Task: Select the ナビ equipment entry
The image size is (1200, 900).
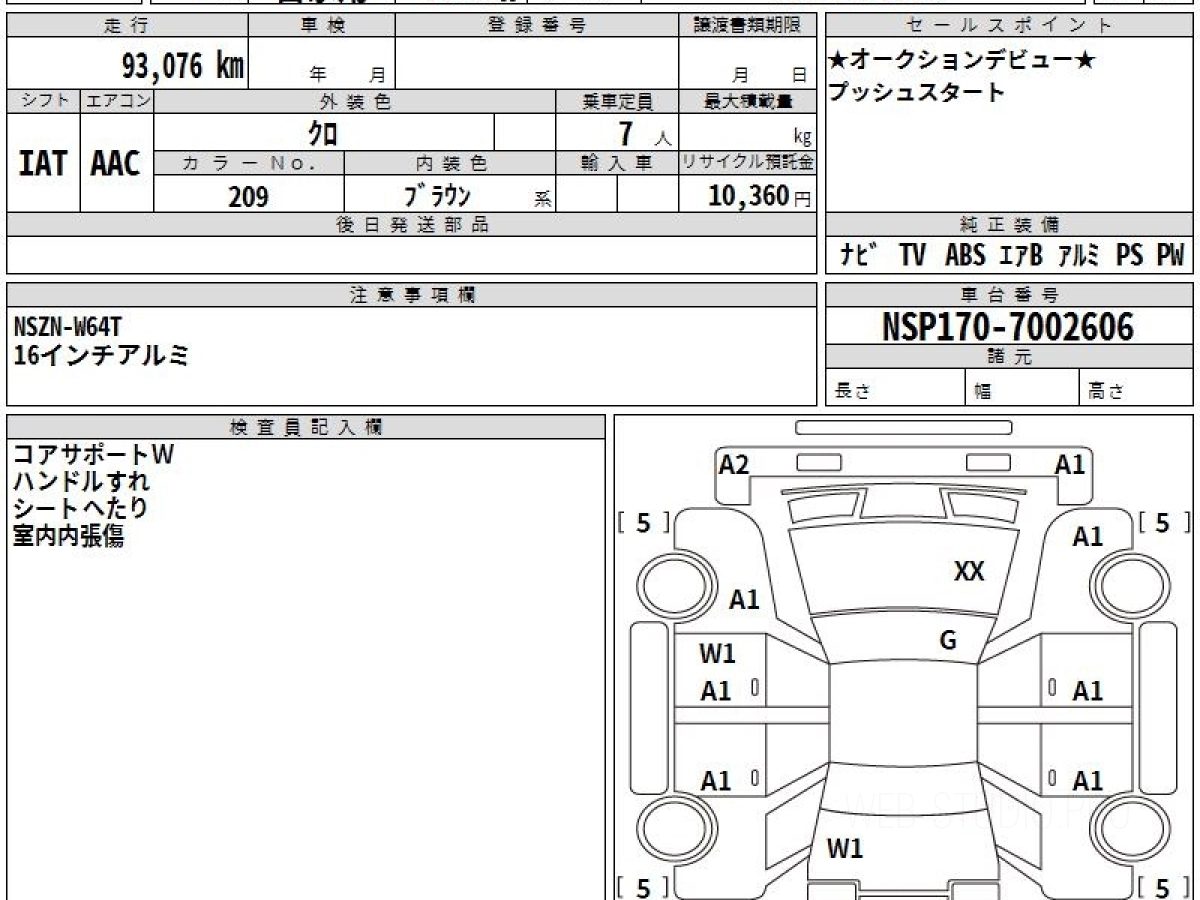Action: click(x=858, y=256)
